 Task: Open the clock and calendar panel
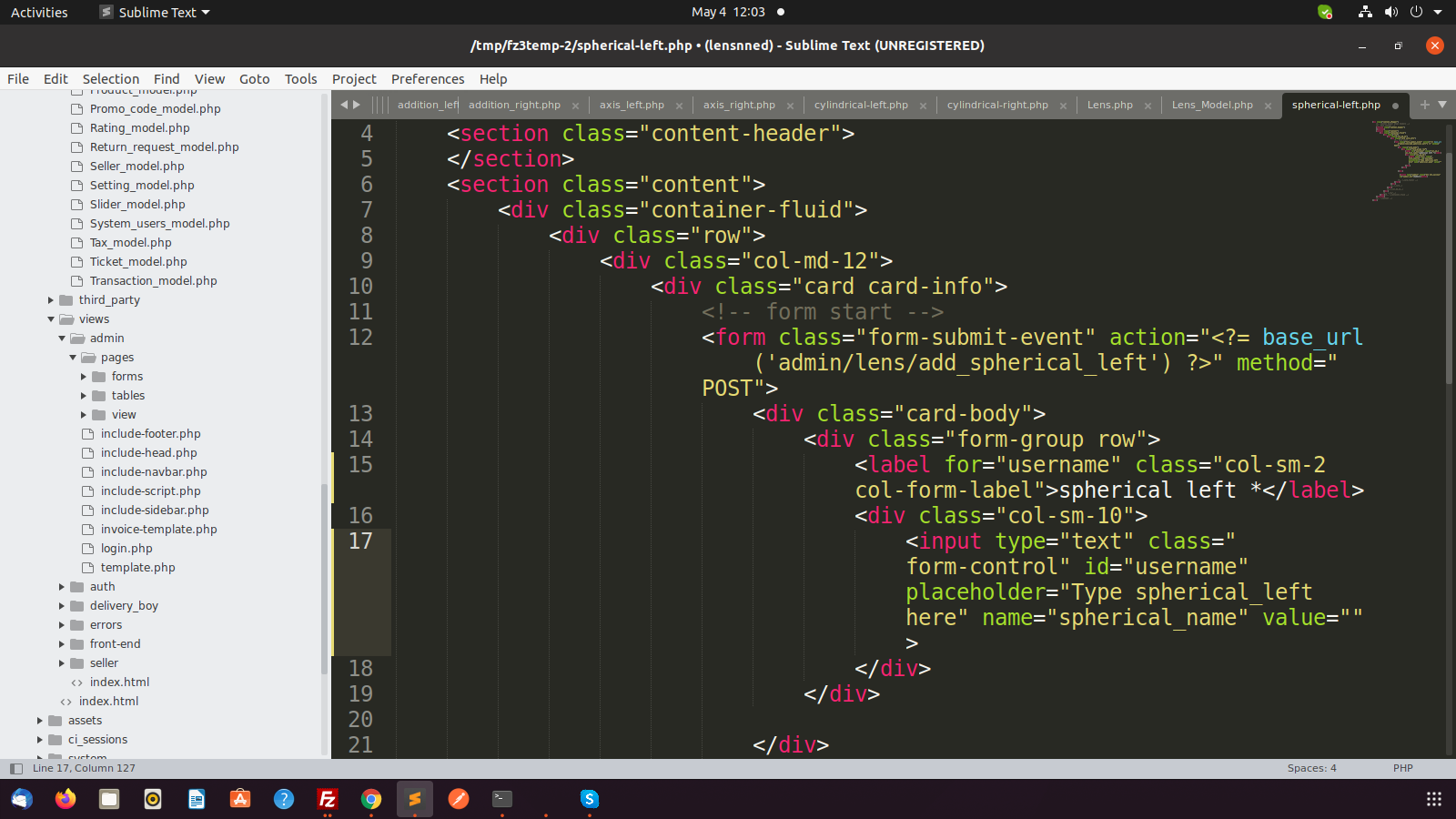point(728,12)
